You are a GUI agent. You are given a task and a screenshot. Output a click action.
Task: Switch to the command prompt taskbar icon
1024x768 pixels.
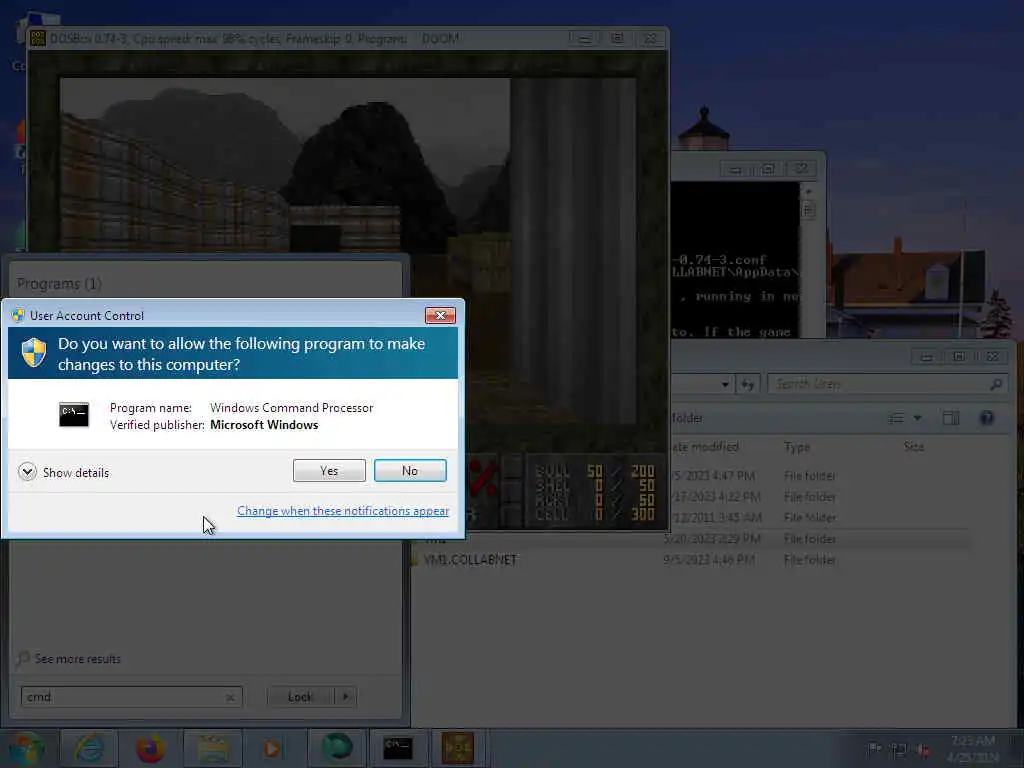tap(397, 748)
